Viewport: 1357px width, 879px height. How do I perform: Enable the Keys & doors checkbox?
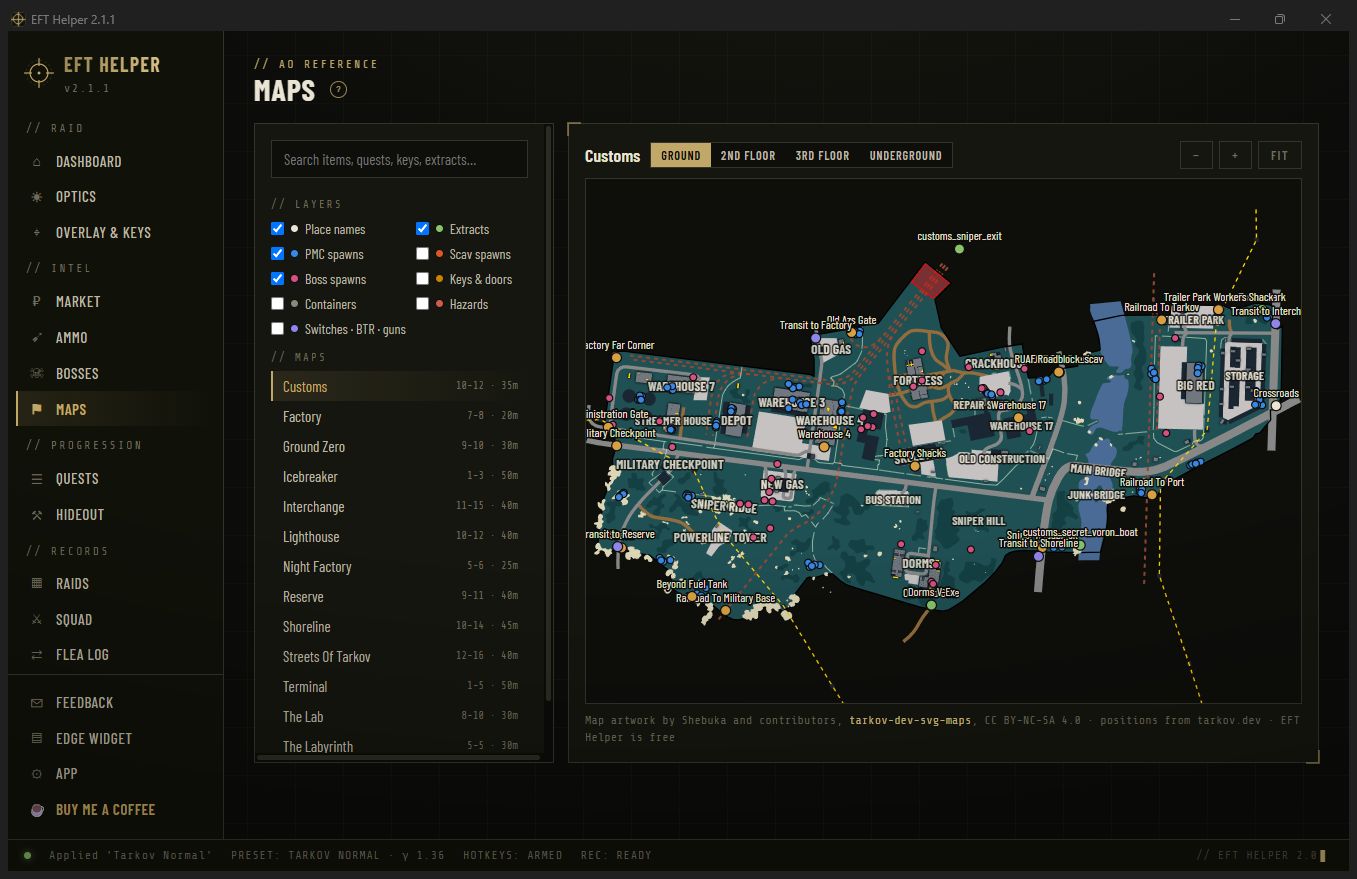423,279
